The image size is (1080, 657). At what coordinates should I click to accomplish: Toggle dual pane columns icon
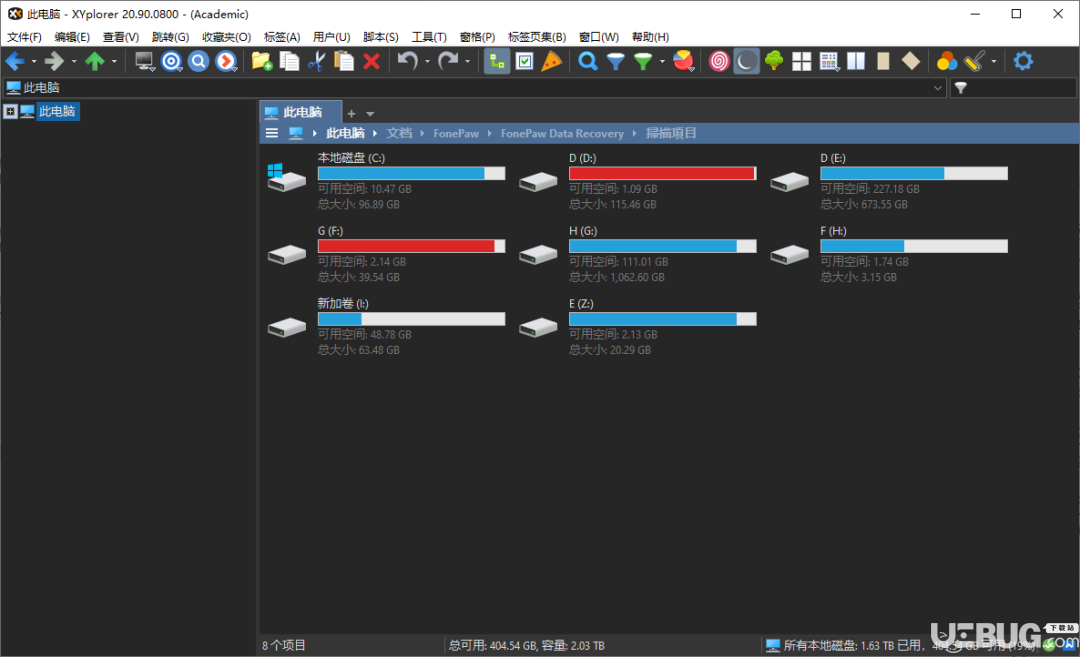pyautogui.click(x=856, y=61)
